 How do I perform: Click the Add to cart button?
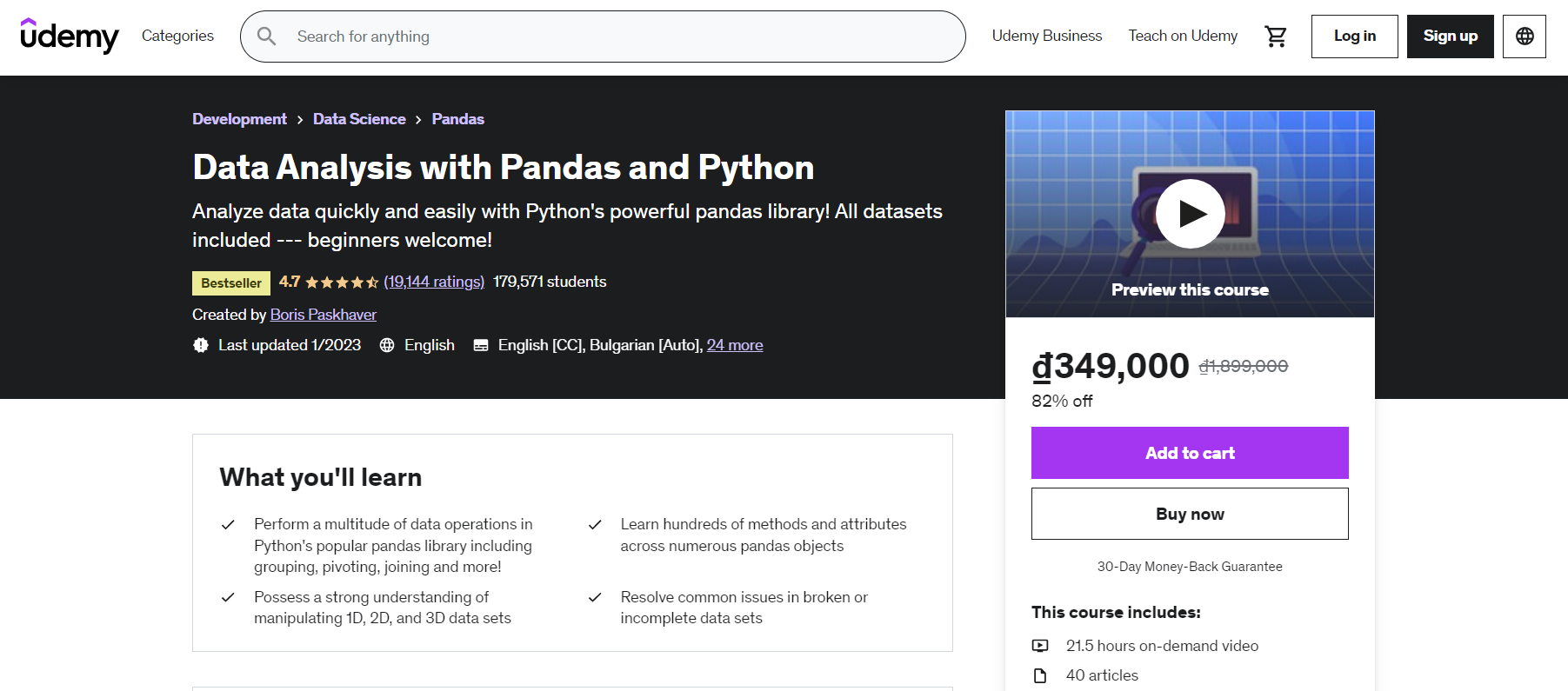click(x=1190, y=453)
